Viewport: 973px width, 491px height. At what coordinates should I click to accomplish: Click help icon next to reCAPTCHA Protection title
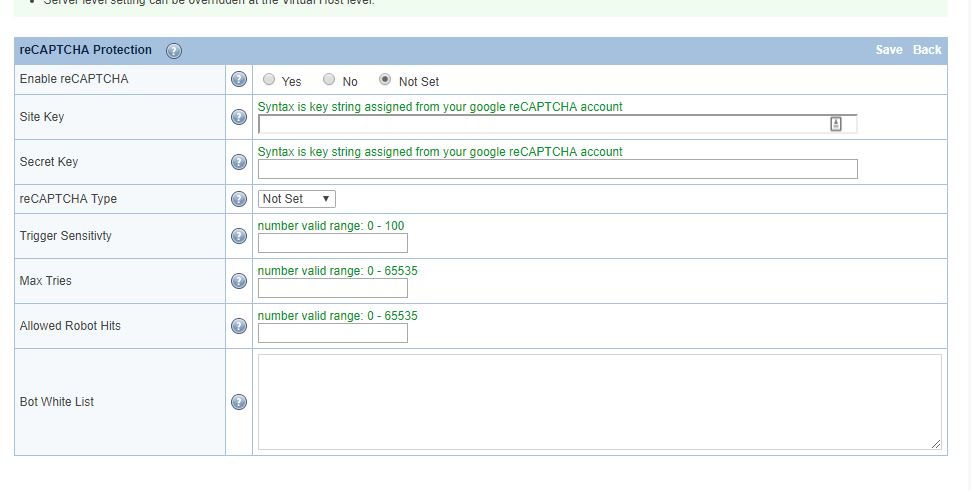click(x=174, y=51)
